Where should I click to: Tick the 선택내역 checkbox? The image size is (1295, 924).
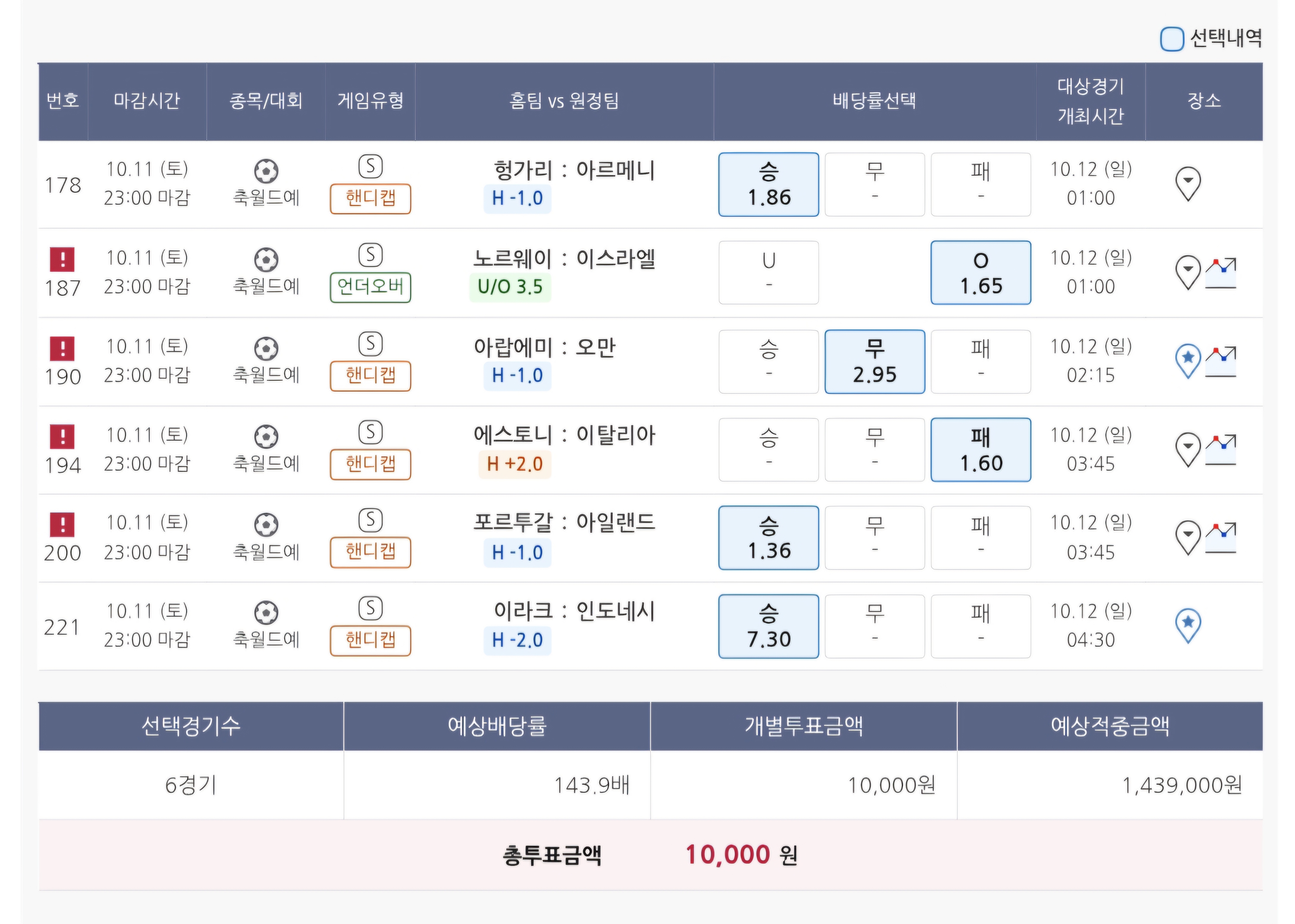tap(1171, 39)
